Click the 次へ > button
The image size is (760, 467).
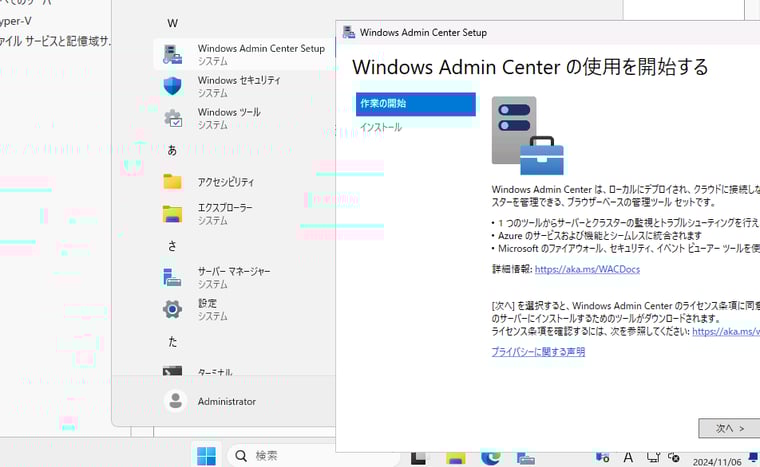pyautogui.click(x=729, y=428)
